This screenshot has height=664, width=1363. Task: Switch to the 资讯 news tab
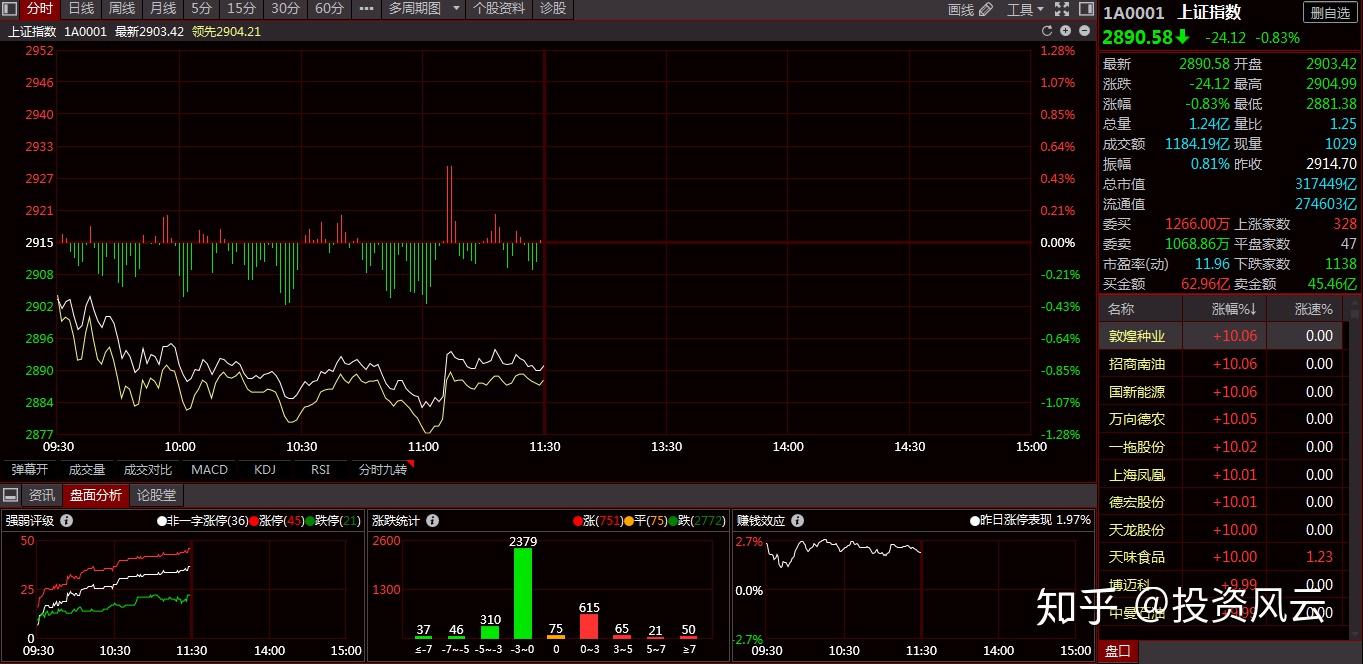[42, 495]
